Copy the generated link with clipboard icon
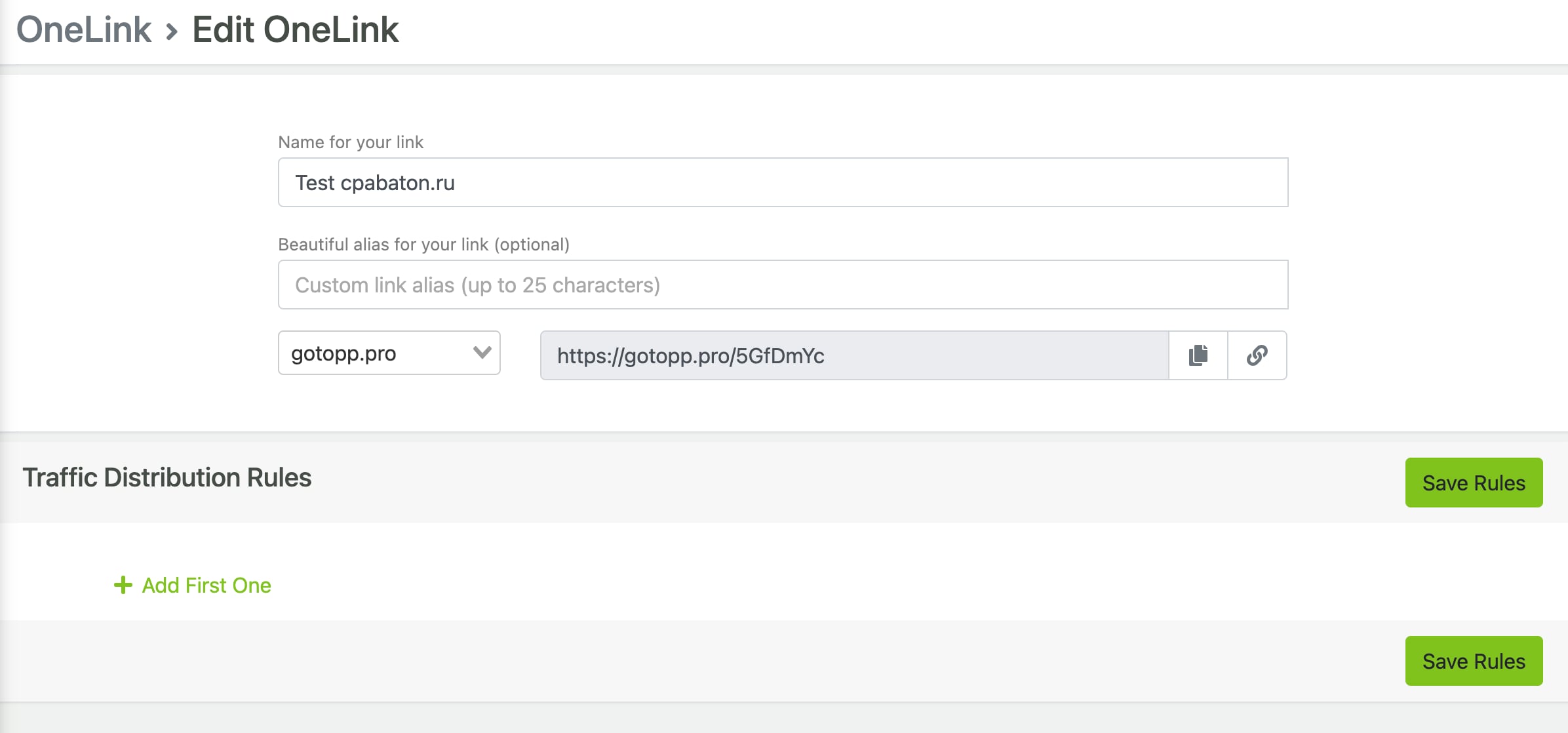This screenshot has width=1568, height=733. 1198,355
